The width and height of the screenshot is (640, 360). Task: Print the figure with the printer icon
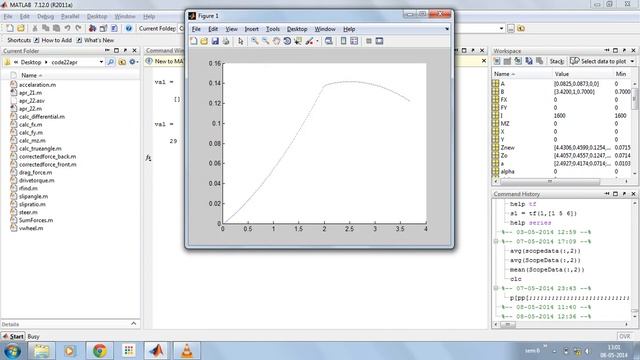tap(226, 41)
